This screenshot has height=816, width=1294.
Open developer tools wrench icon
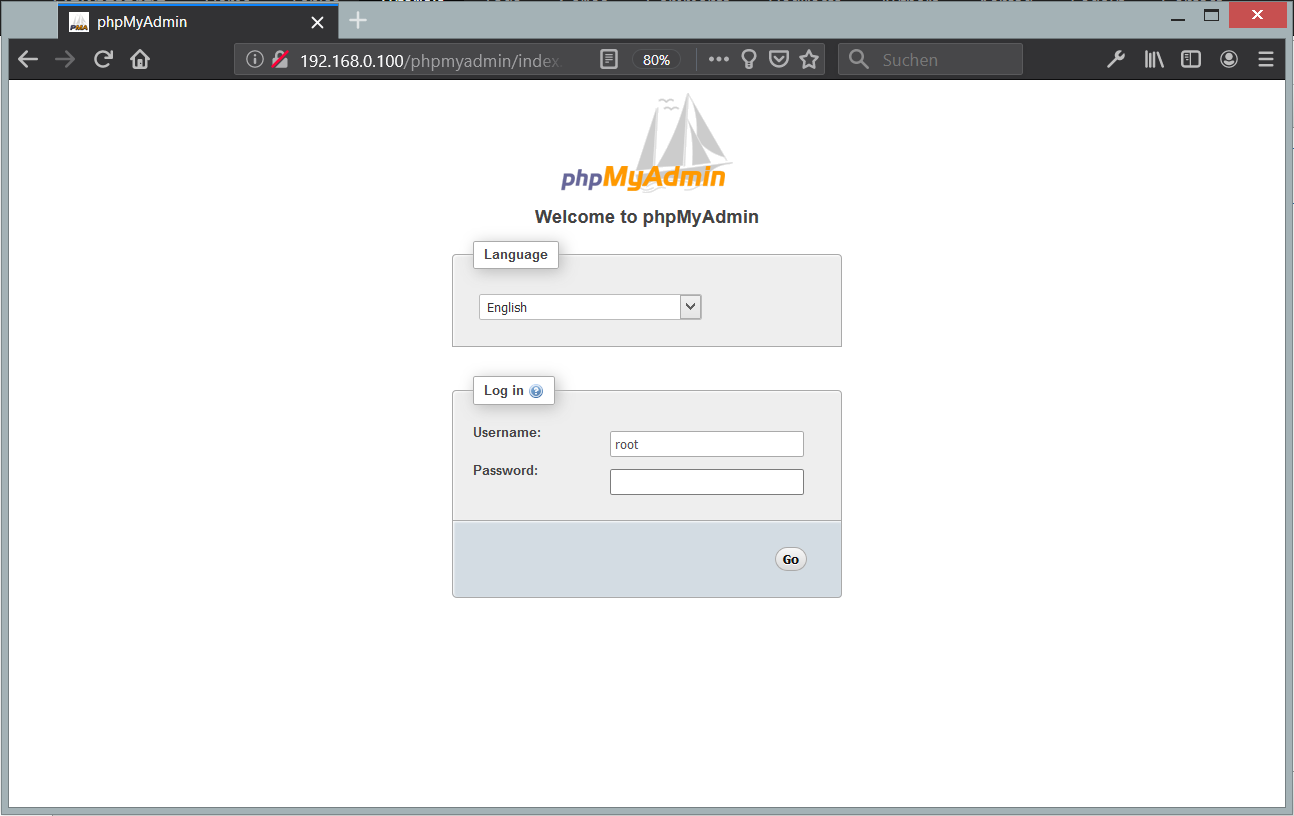pyautogui.click(x=1116, y=60)
